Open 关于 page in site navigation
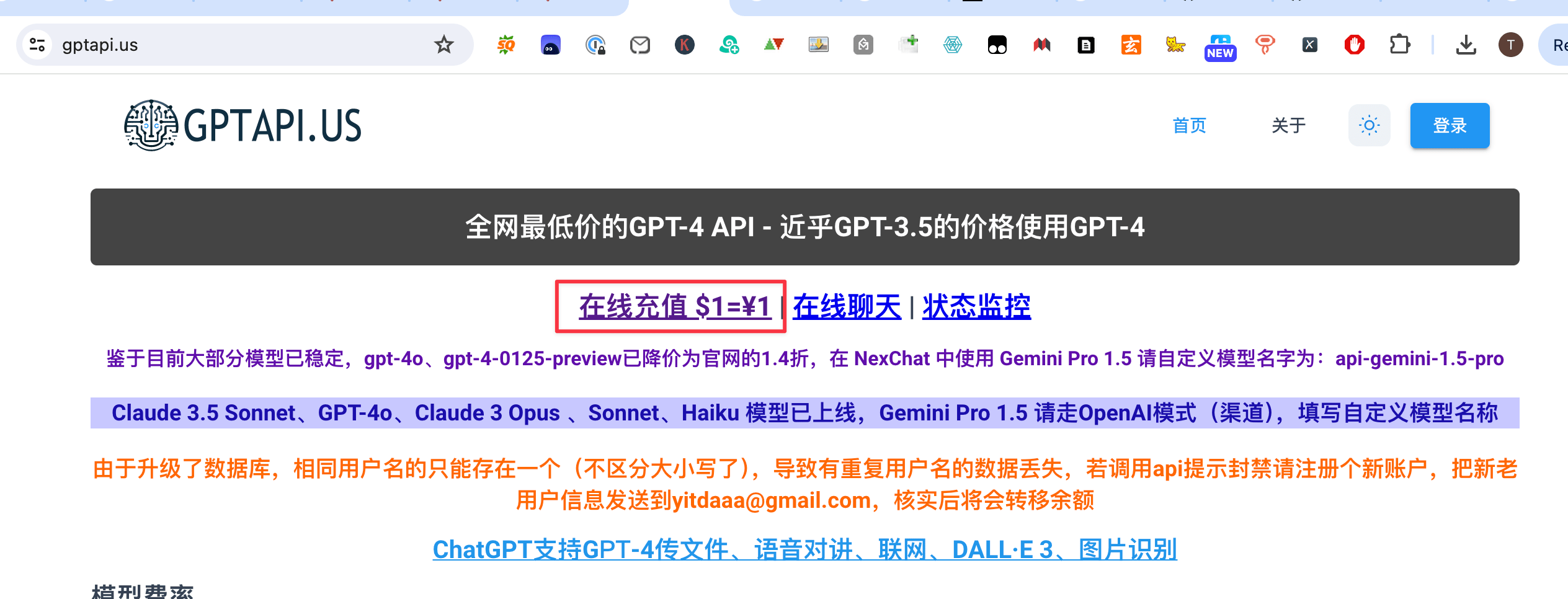The width and height of the screenshot is (1568, 599). pyautogui.click(x=1288, y=125)
